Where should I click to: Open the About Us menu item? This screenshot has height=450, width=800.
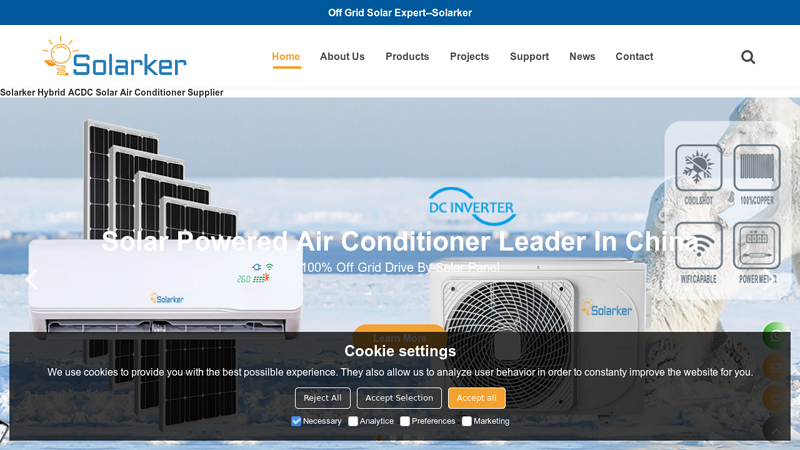(342, 57)
